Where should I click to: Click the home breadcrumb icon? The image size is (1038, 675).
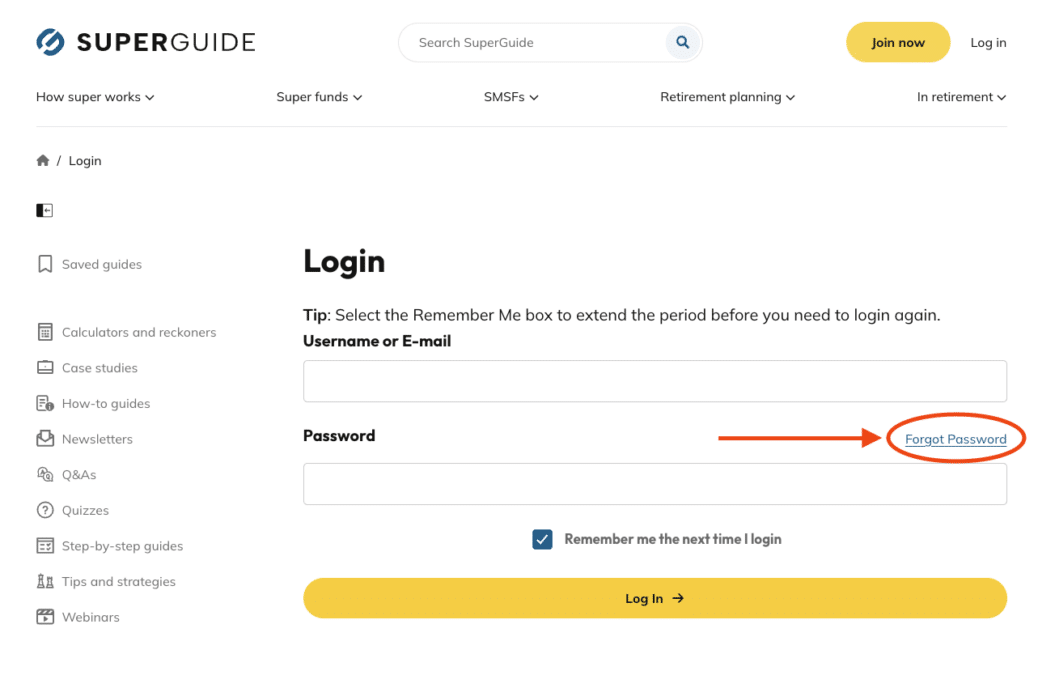coord(43,161)
